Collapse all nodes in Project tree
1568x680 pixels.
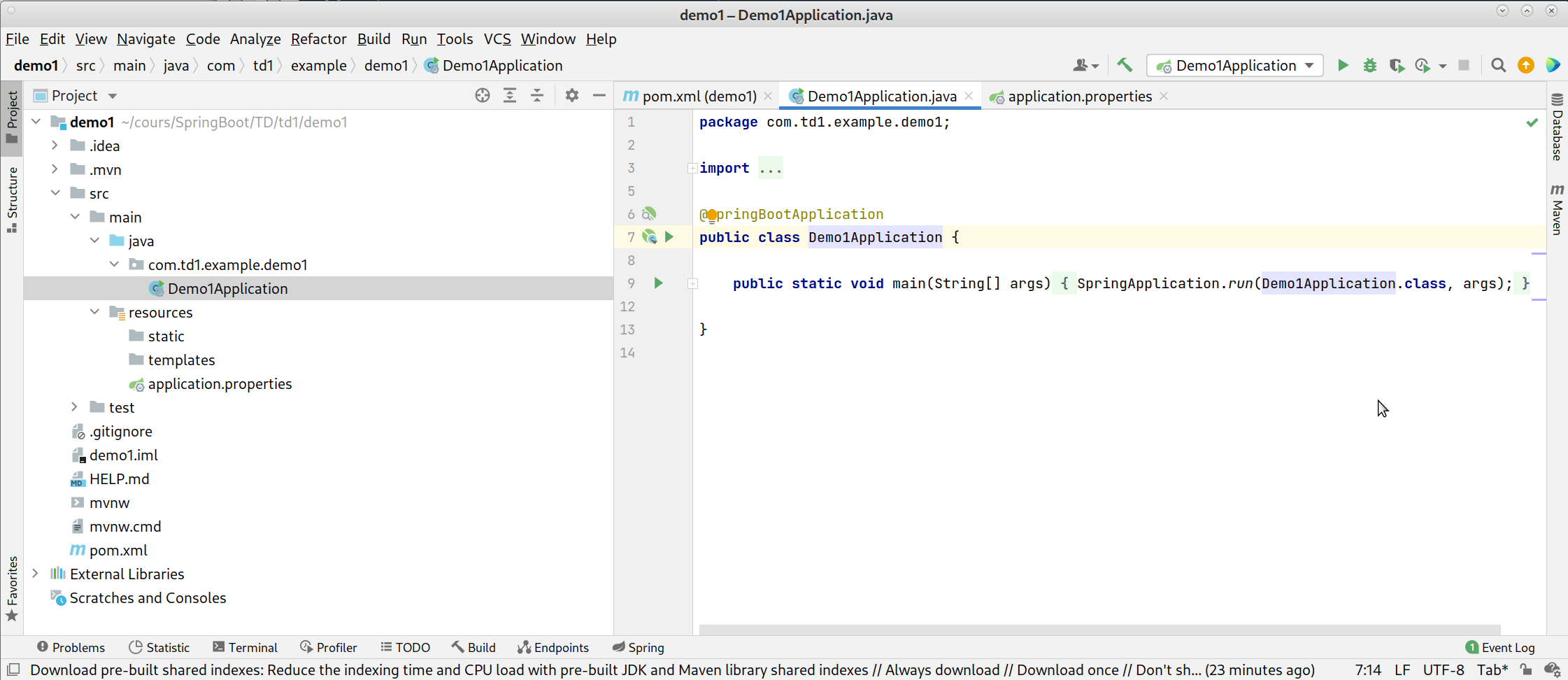click(x=536, y=96)
